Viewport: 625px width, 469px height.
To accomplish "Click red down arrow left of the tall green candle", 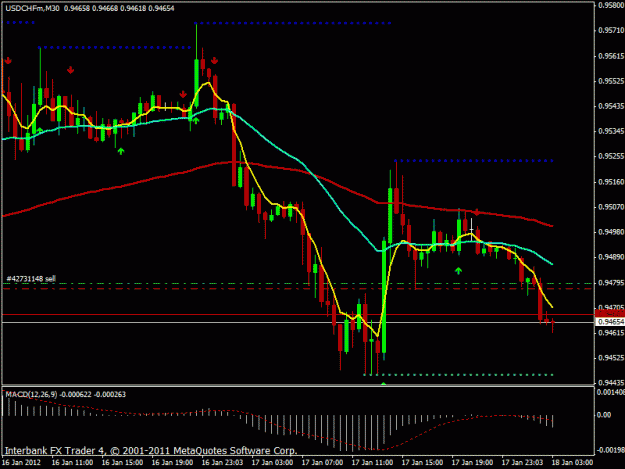I will tap(183, 94).
